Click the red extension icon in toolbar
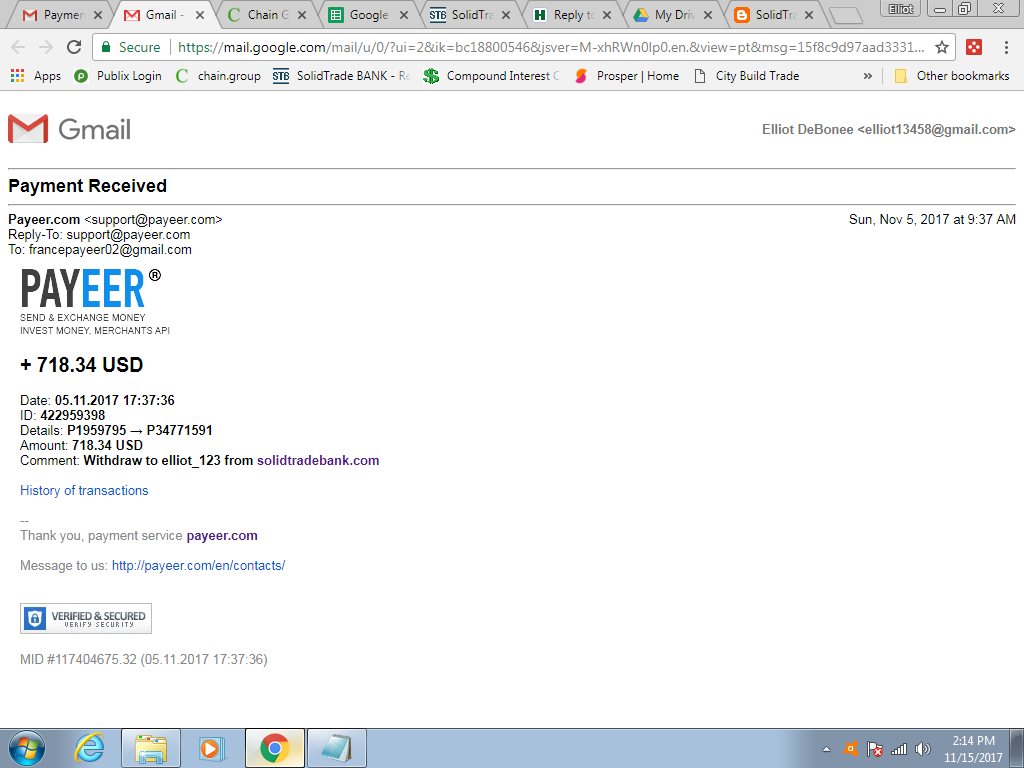1024x768 pixels. tap(973, 47)
